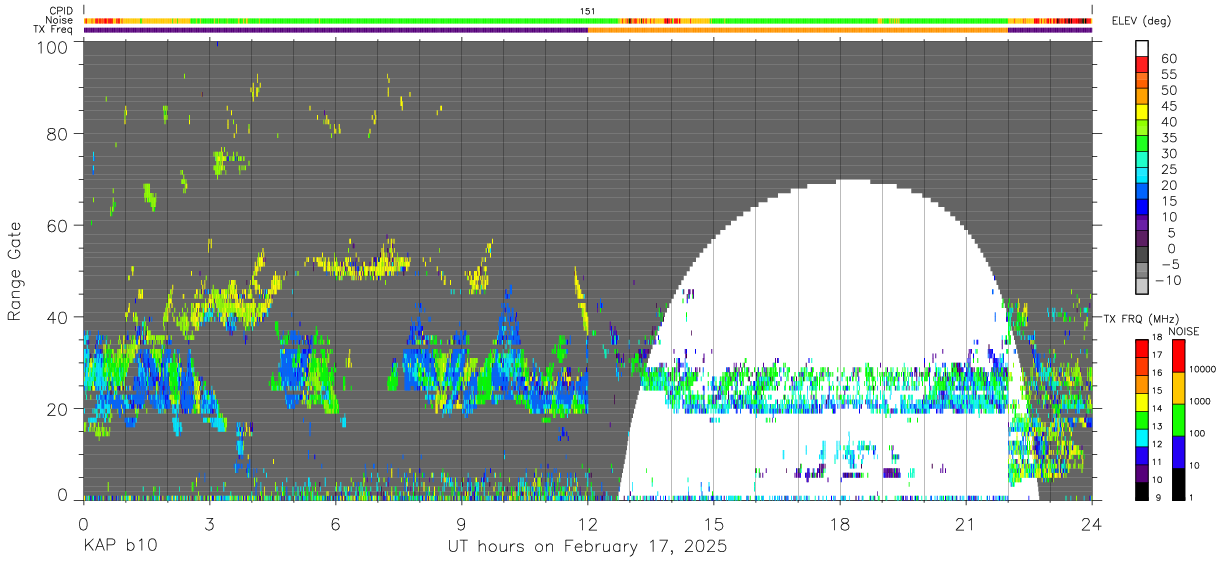Click the 12 tick label on time axis

point(587,524)
